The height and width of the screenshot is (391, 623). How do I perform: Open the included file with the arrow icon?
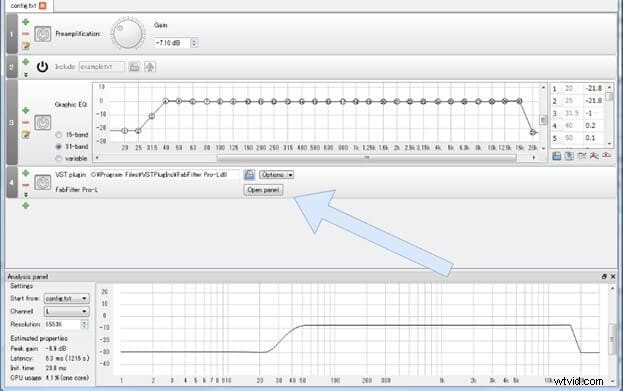(x=150, y=67)
